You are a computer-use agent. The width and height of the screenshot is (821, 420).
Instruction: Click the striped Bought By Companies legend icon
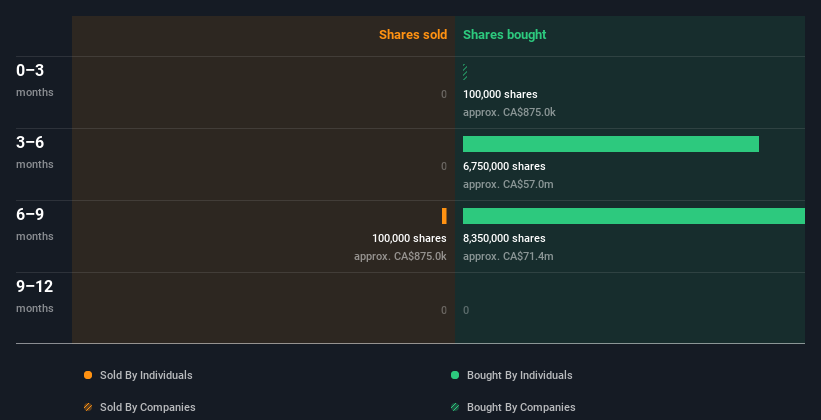455,407
